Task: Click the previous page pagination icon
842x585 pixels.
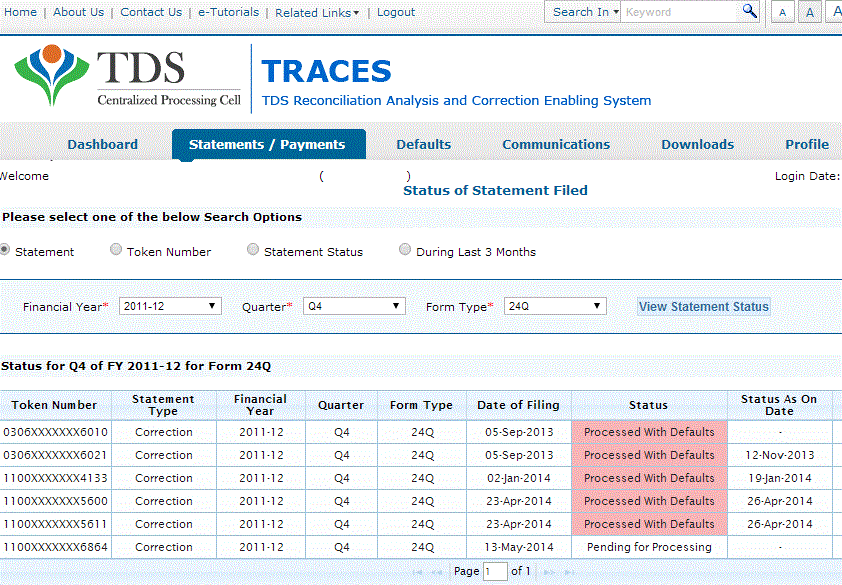Action: point(434,570)
